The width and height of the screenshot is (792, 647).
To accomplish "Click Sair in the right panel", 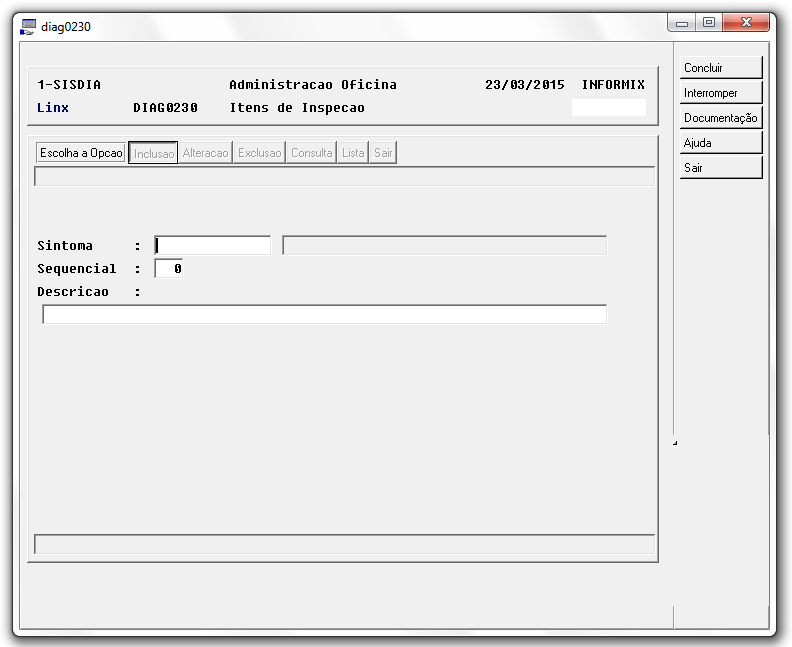I will [721, 167].
